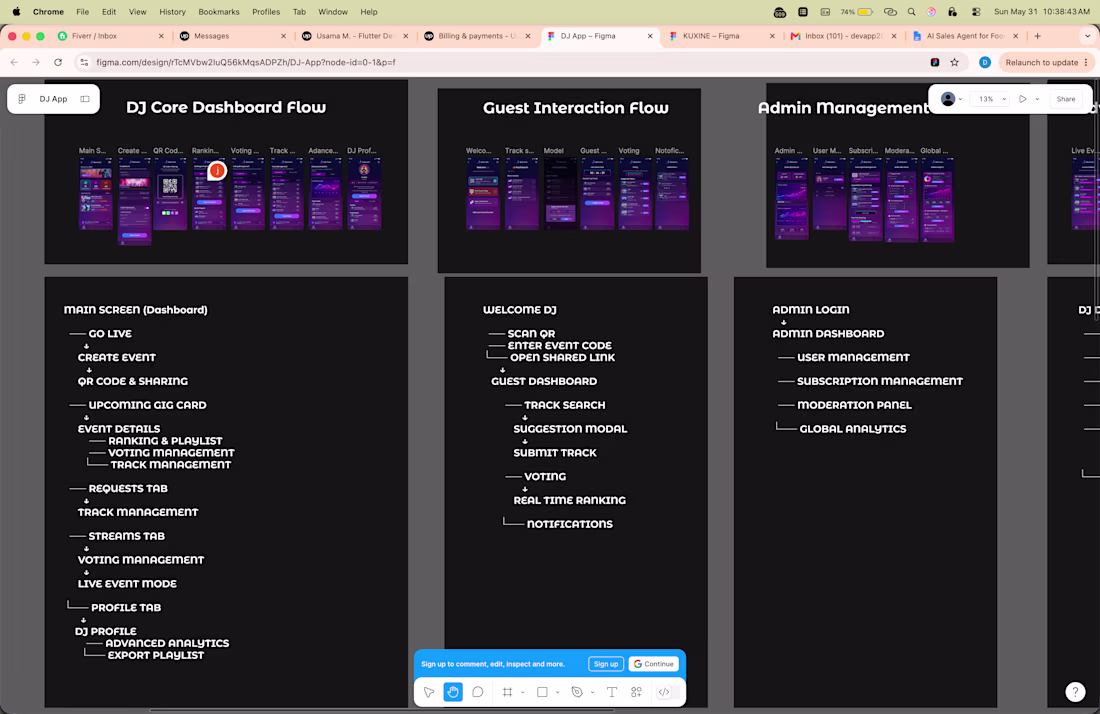Switch to the Gmail Inbox (101) tab
Viewport: 1100px width, 714px height.
tap(842, 36)
